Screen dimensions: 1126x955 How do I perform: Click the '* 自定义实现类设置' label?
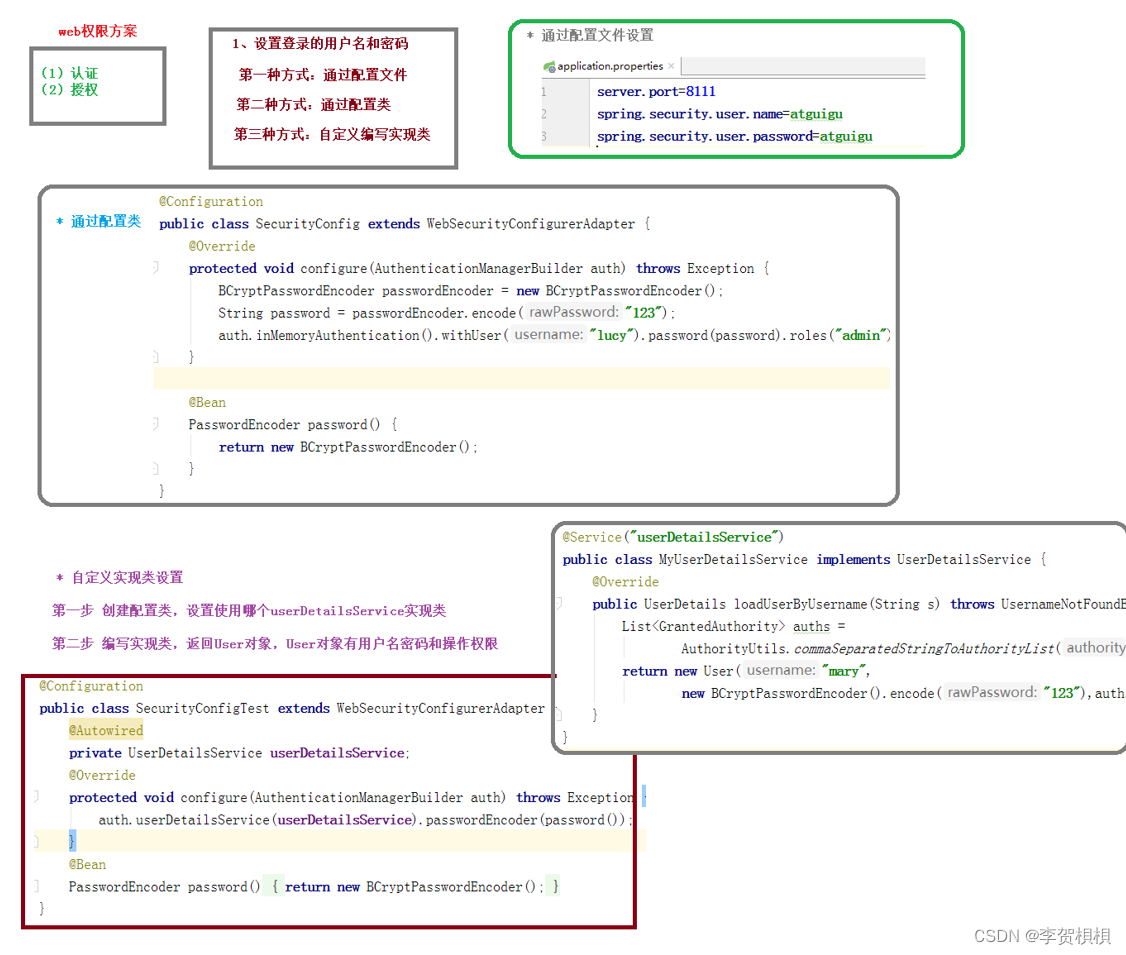(x=120, y=577)
